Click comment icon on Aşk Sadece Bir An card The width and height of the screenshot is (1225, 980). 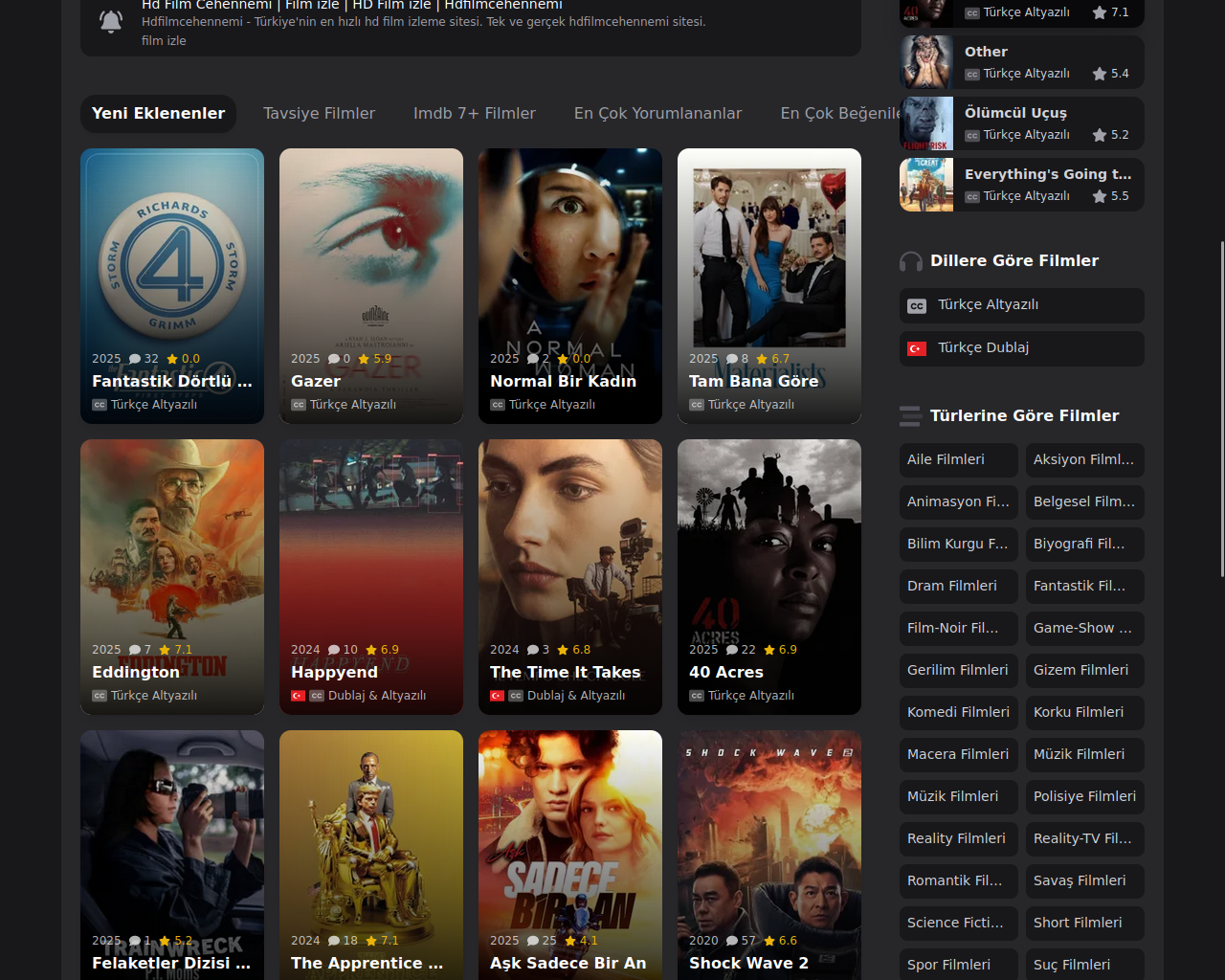pos(533,941)
